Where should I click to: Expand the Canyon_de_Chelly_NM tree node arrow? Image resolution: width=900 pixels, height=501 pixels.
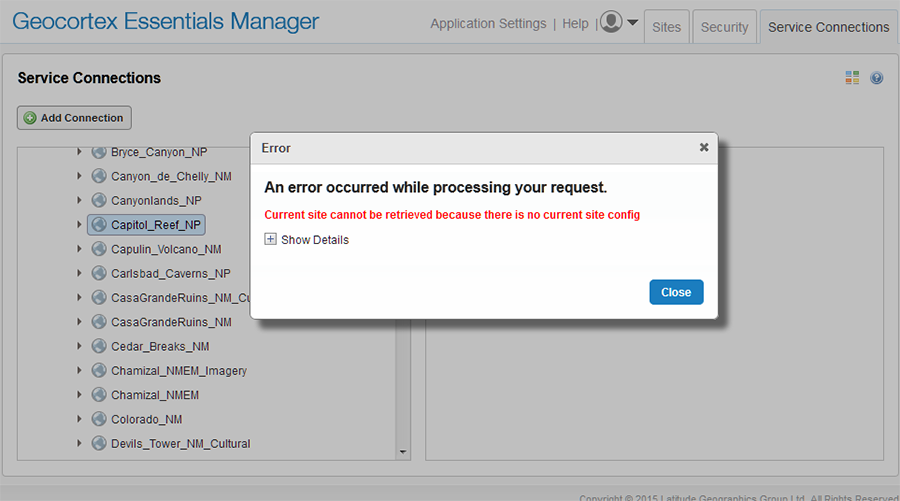79,176
